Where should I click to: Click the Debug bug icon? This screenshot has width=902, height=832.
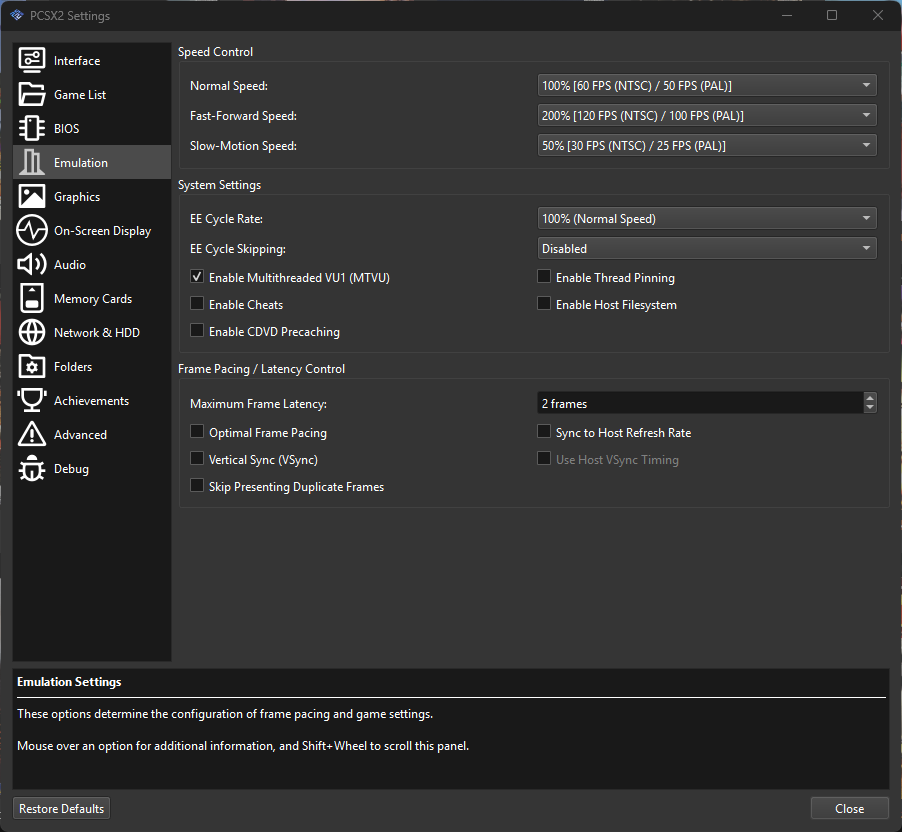coord(32,468)
